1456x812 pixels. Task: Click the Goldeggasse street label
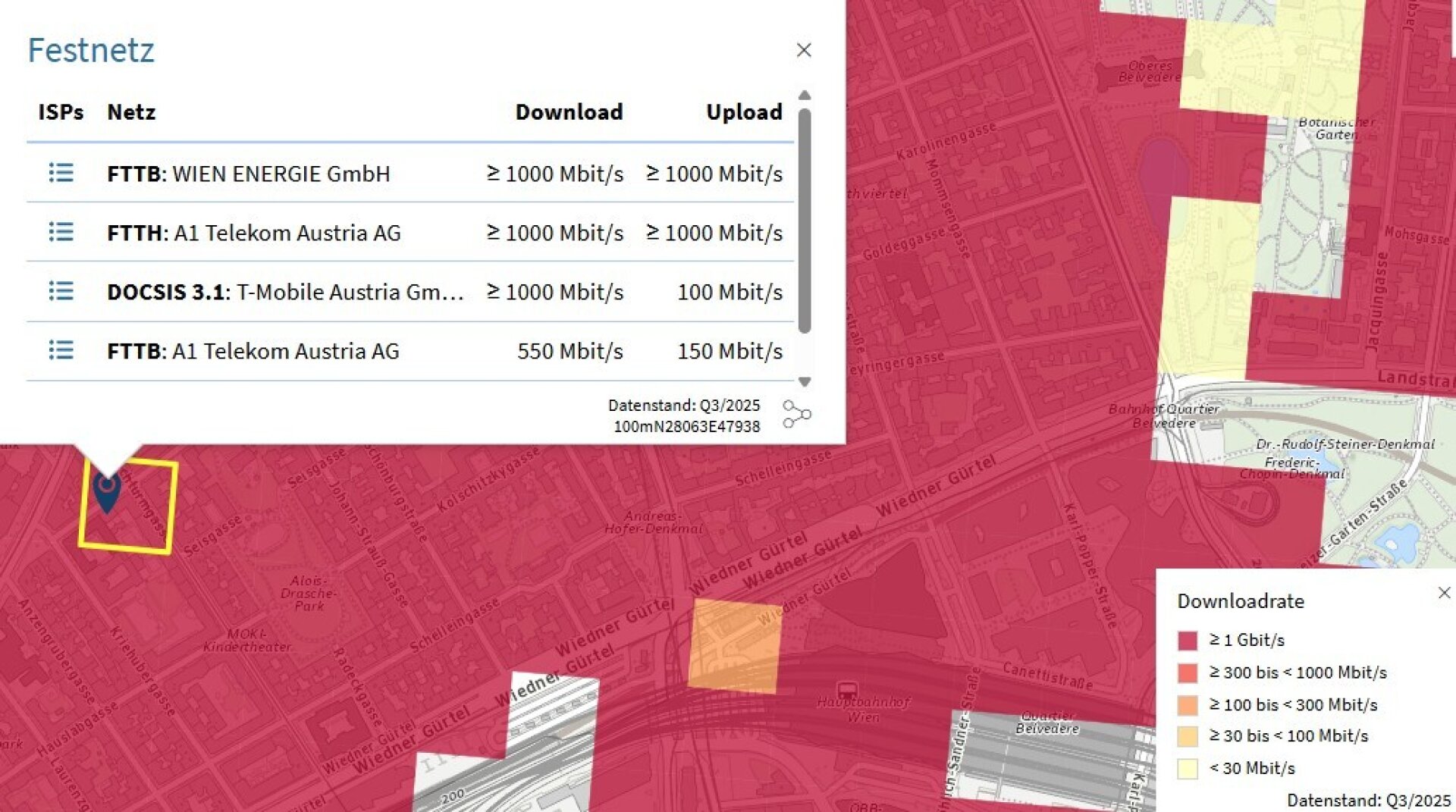click(x=905, y=243)
